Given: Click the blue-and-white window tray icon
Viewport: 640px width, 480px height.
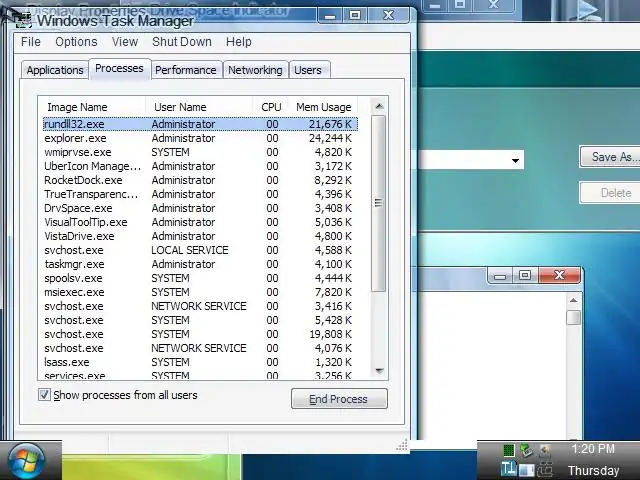Looking at the screenshot, I should 527,469.
